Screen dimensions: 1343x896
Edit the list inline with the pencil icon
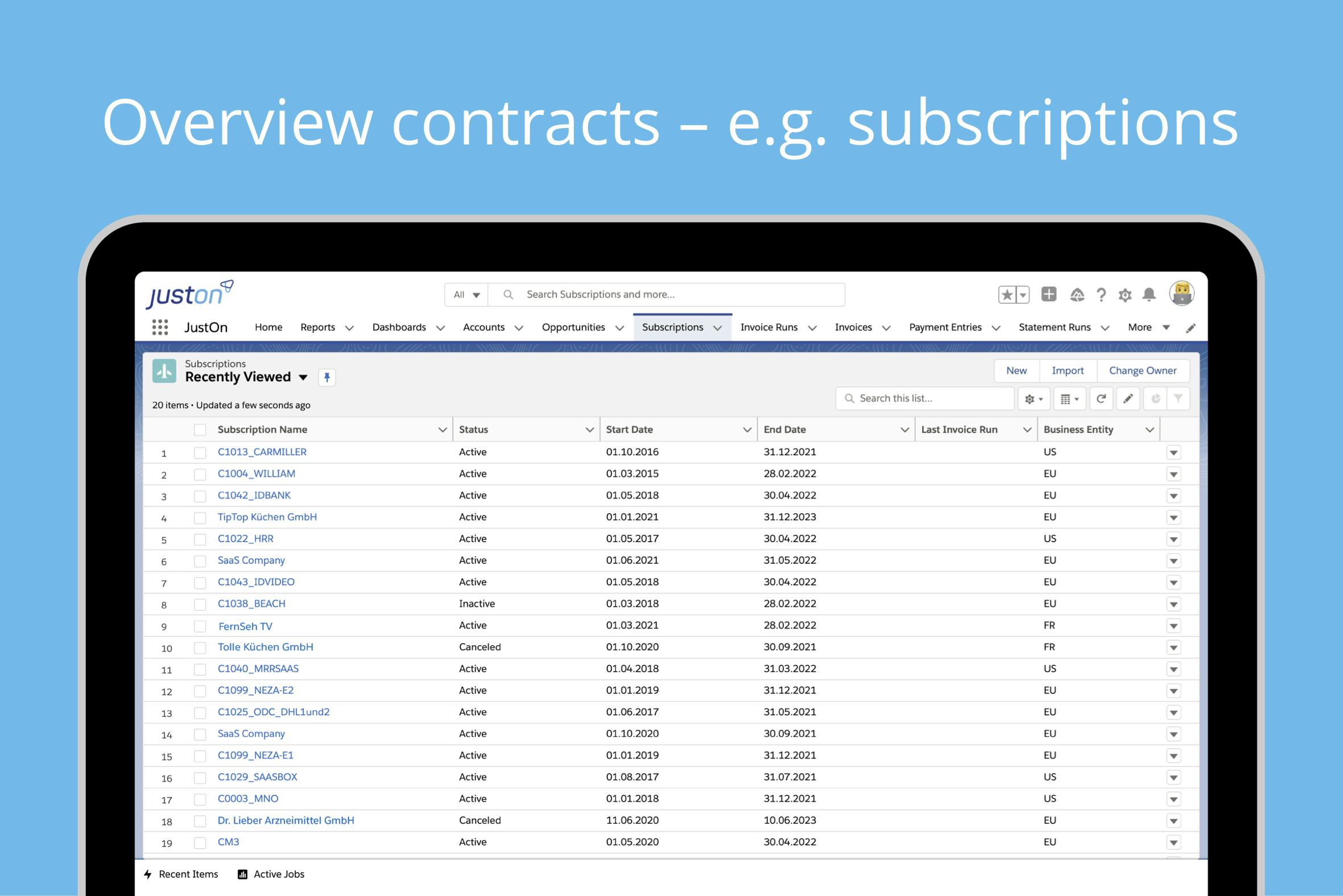1128,398
